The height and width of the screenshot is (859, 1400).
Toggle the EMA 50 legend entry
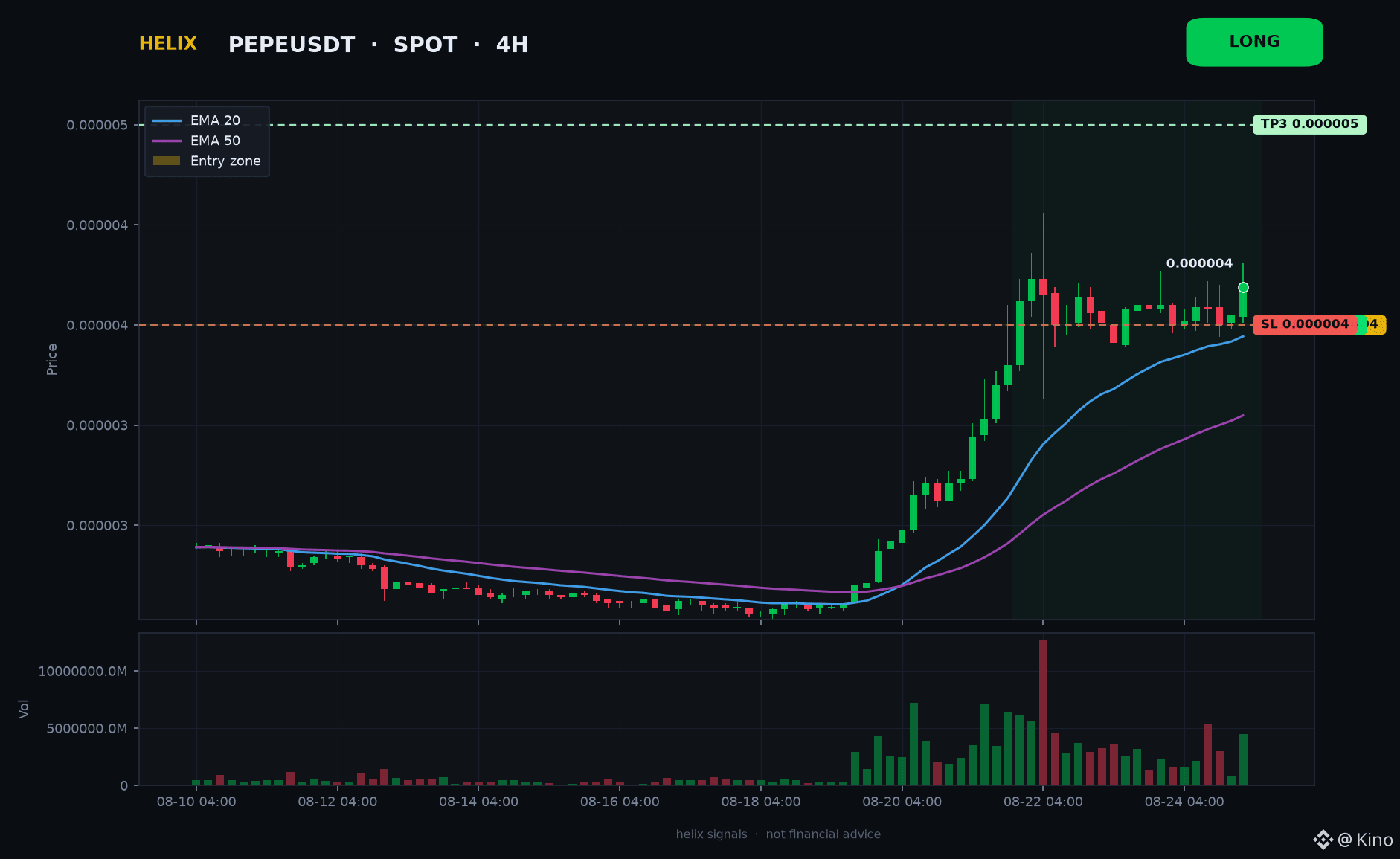point(196,141)
